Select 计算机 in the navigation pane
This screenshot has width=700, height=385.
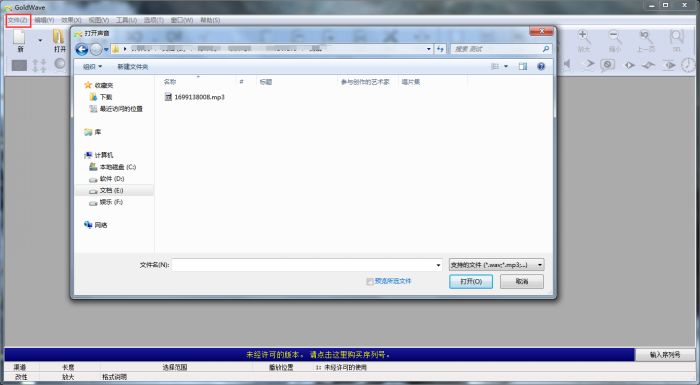[x=99, y=155]
